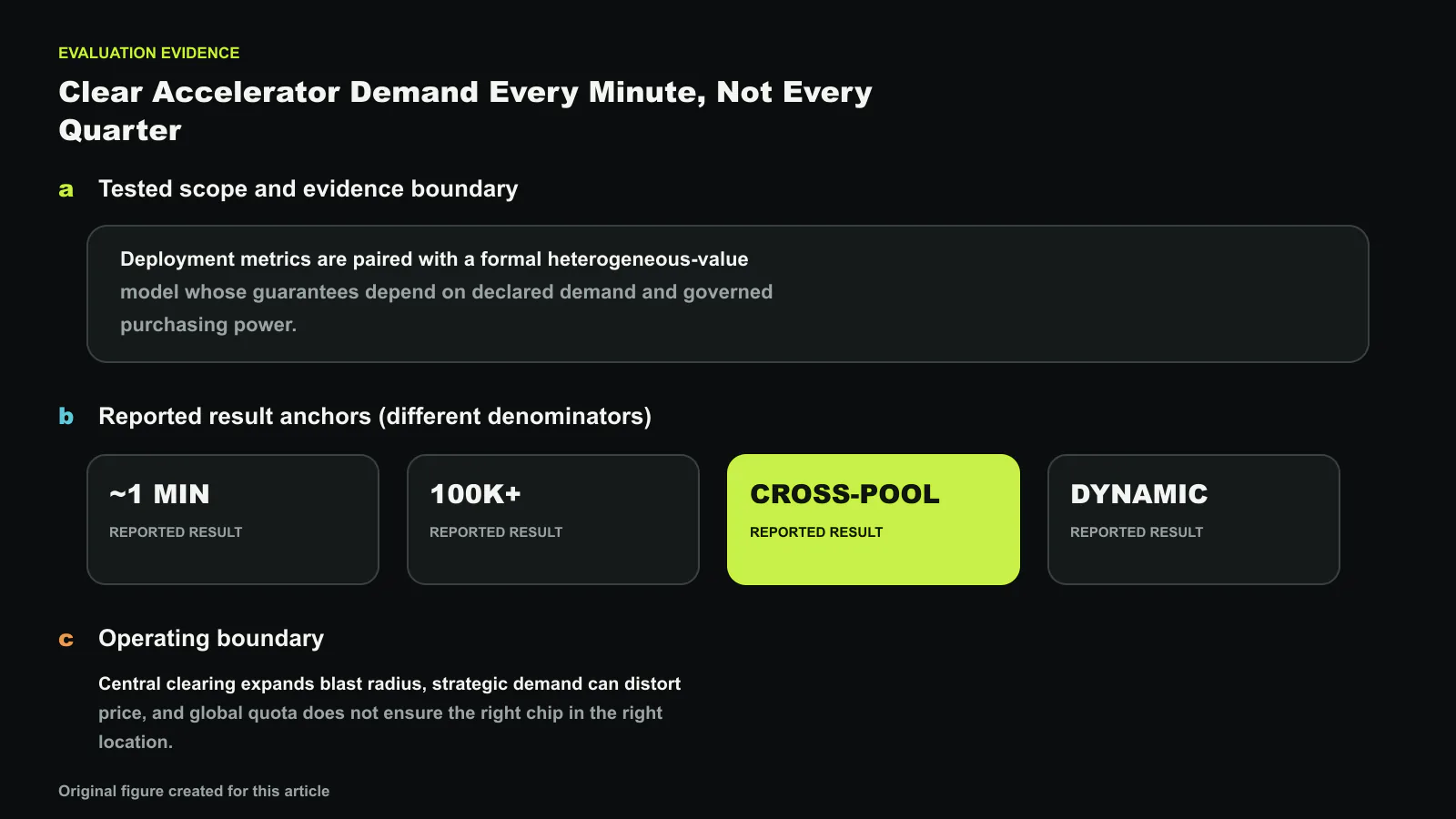Click 'REPORTED RESULT' label under DYNAMIC
Screen dimensions: 1456x819
tap(1137, 532)
